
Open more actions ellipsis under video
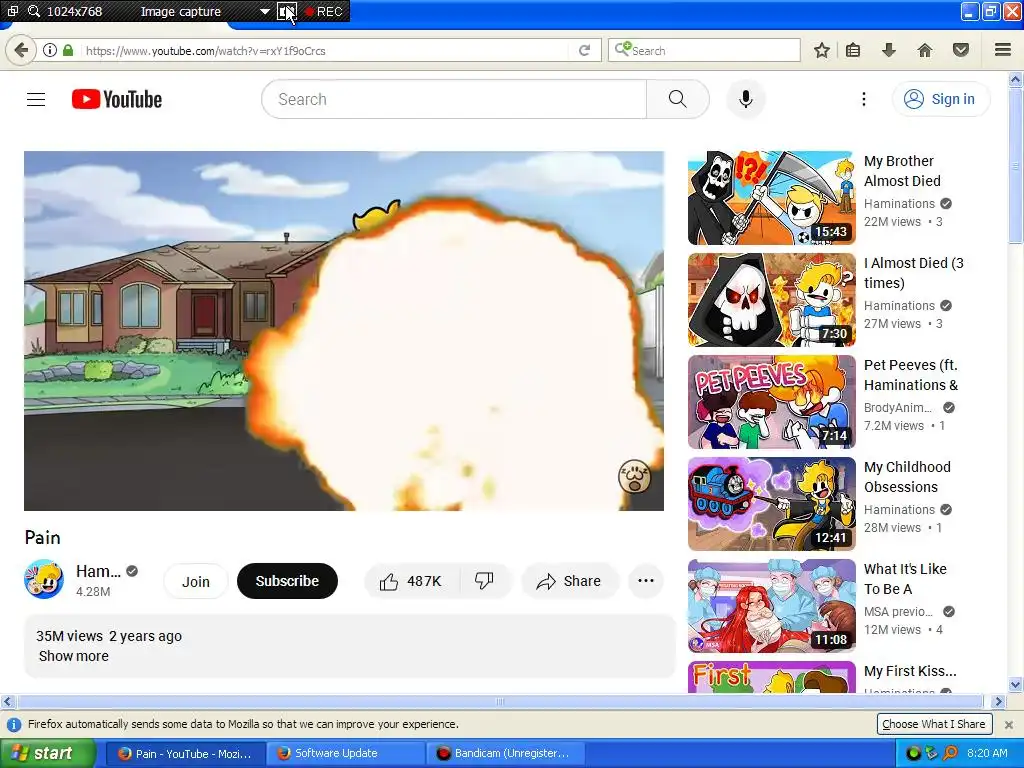point(646,581)
